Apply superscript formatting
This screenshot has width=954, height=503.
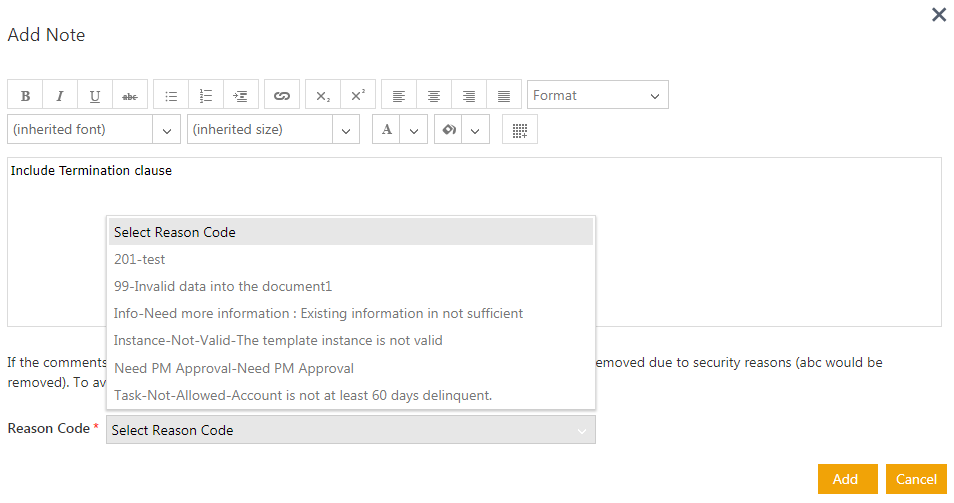[x=357, y=96]
